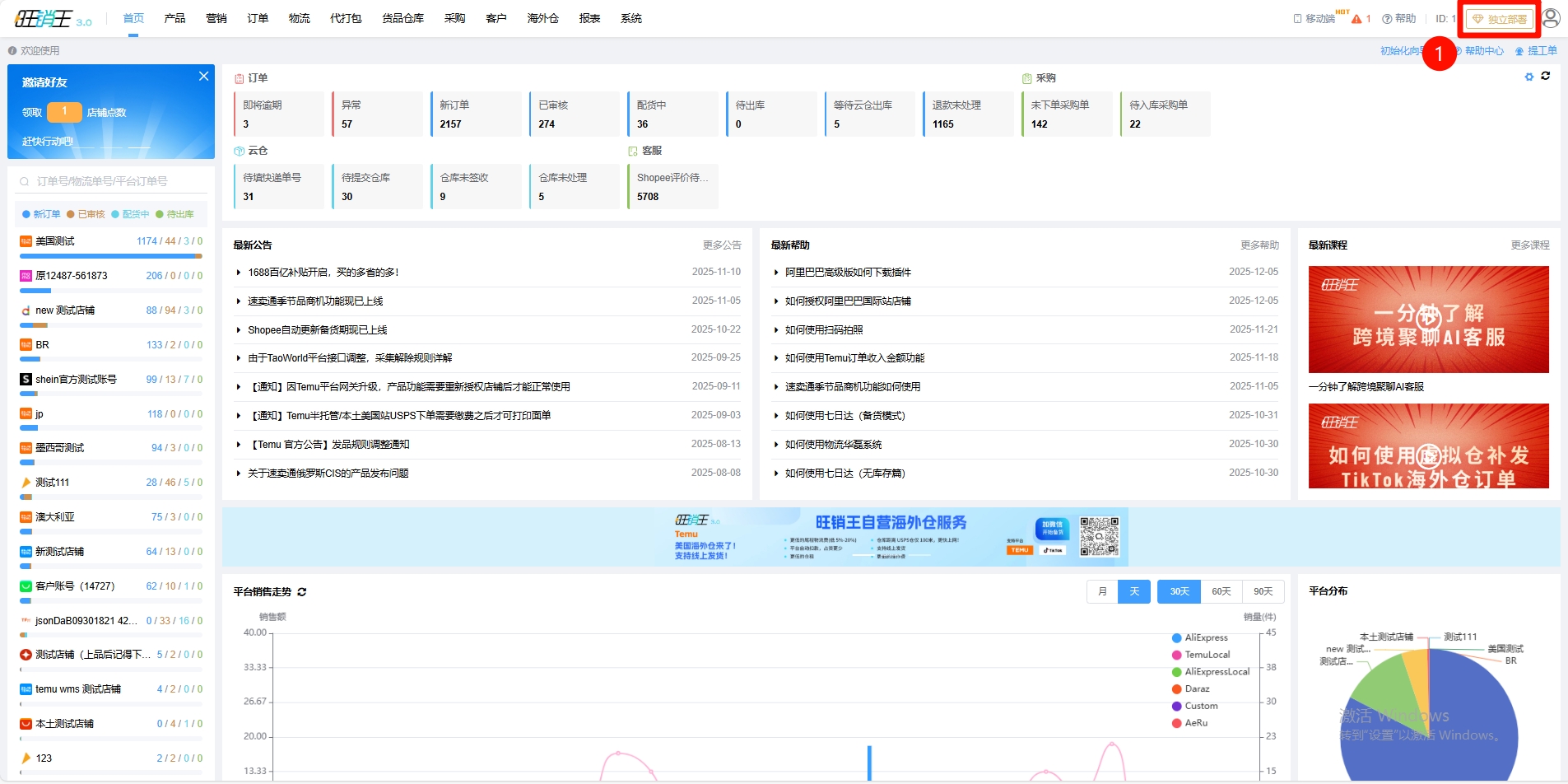Open the 订单 menu
The width and height of the screenshot is (1568, 784).
point(258,18)
